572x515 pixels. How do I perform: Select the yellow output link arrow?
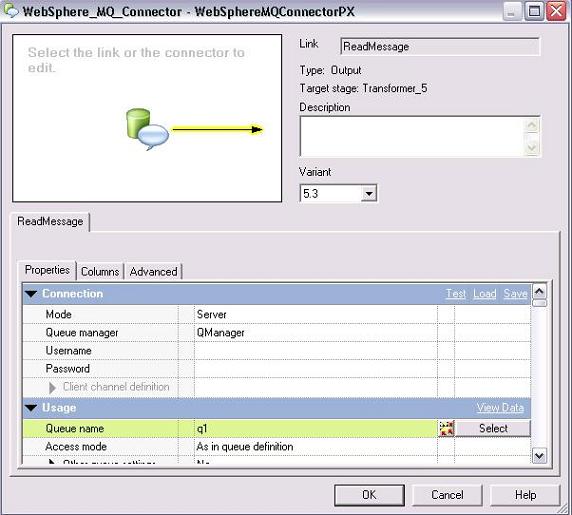(217, 129)
